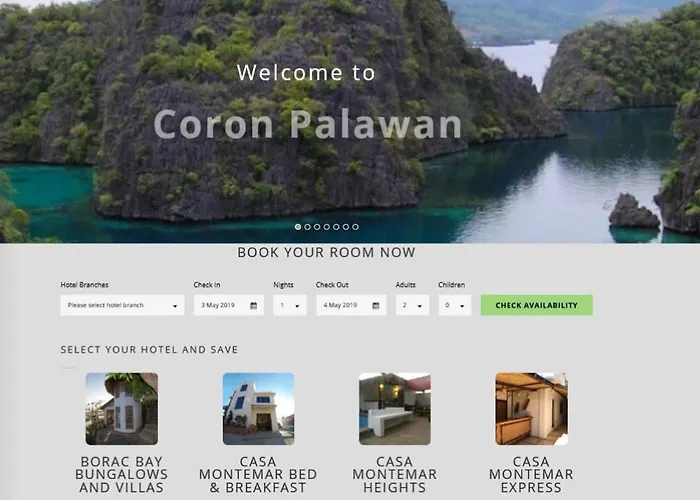Click the Casa Montemar Heights title link
This screenshot has height=500, width=700.
click(x=395, y=475)
